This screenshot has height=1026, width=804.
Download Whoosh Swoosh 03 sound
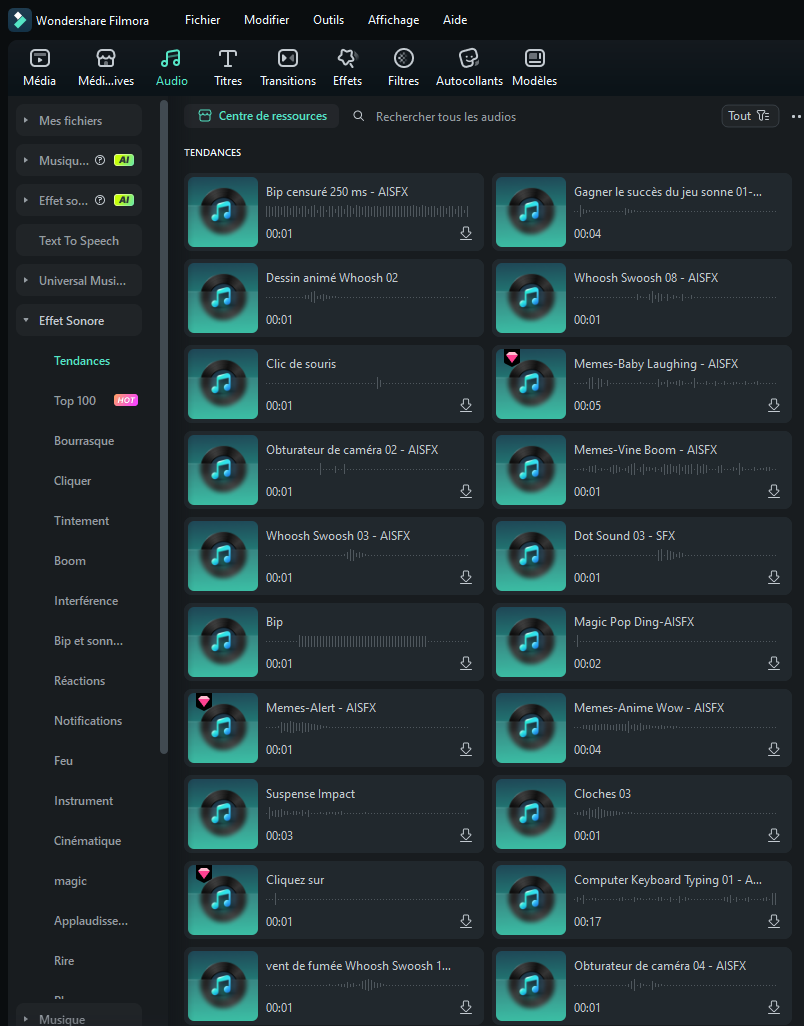tap(466, 578)
